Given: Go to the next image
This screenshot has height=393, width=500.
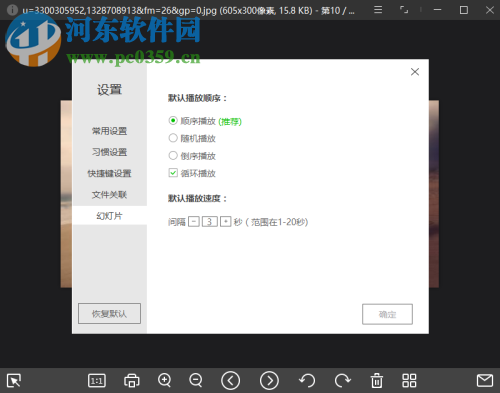Looking at the screenshot, I should (269, 380).
